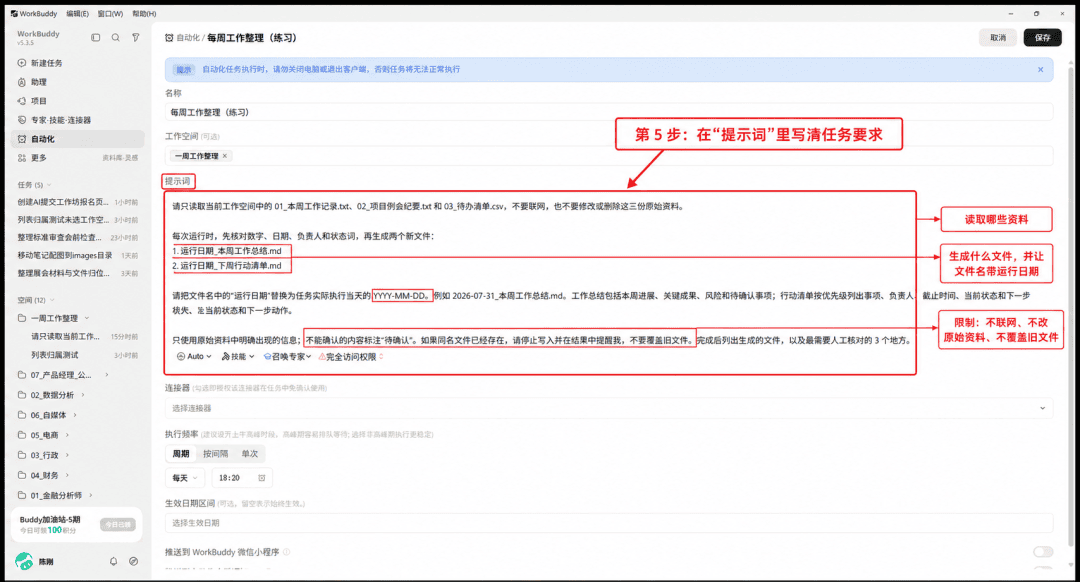Open the 技能 dropdown
The height and width of the screenshot is (582, 1080).
pos(238,357)
